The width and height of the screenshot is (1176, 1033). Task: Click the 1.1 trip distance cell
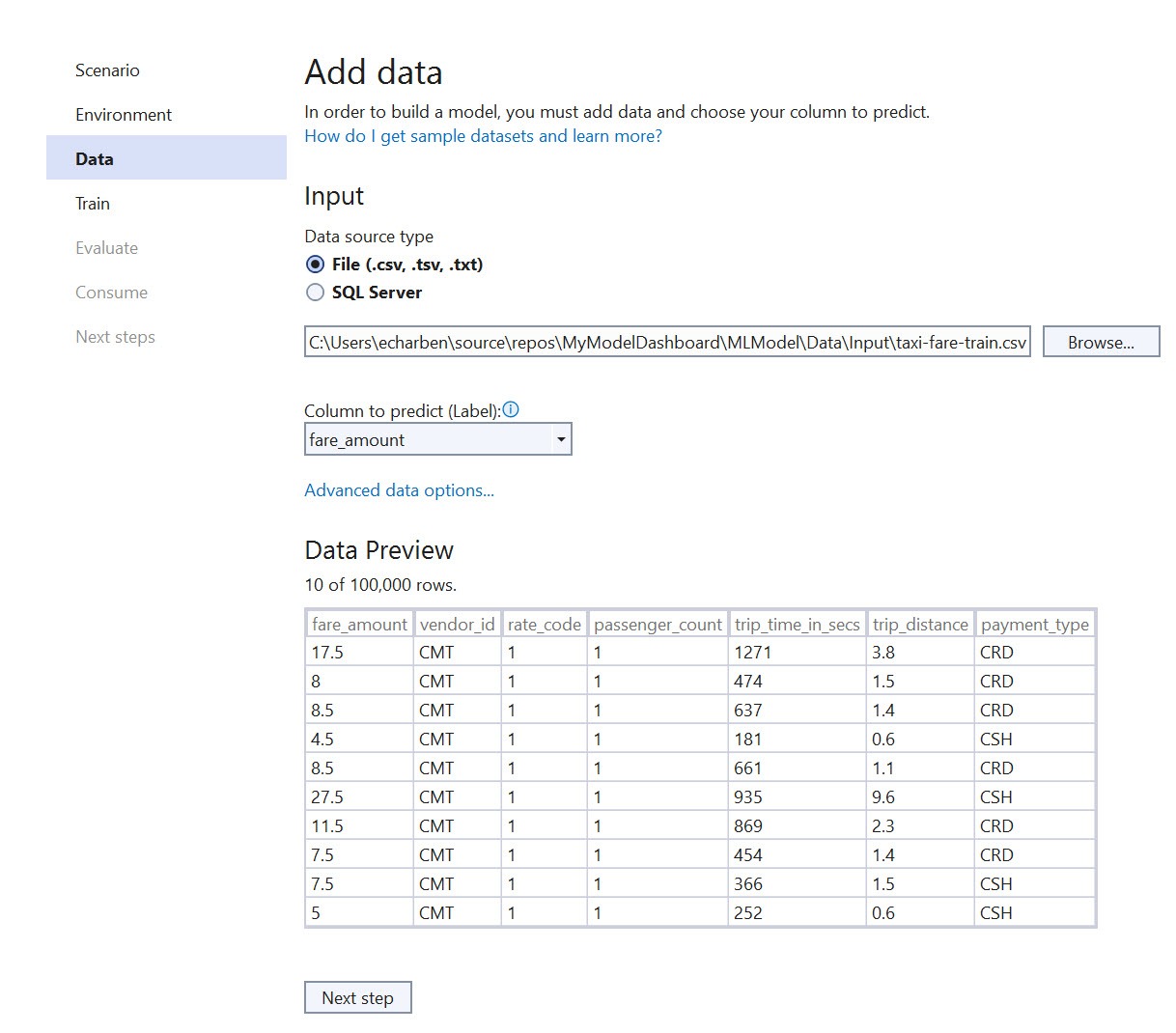pyautogui.click(x=920, y=768)
